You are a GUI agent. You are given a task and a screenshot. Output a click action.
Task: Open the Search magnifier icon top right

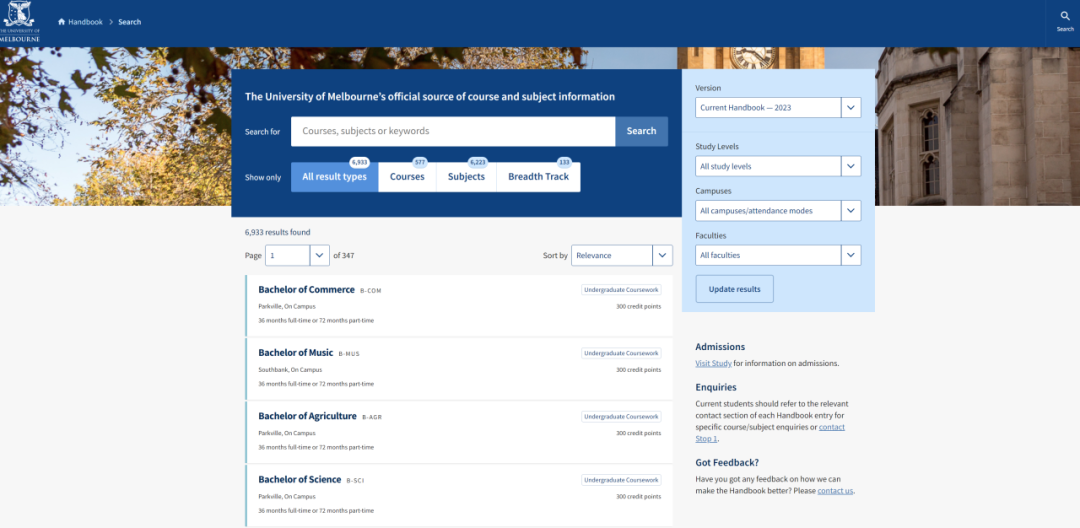1065,16
